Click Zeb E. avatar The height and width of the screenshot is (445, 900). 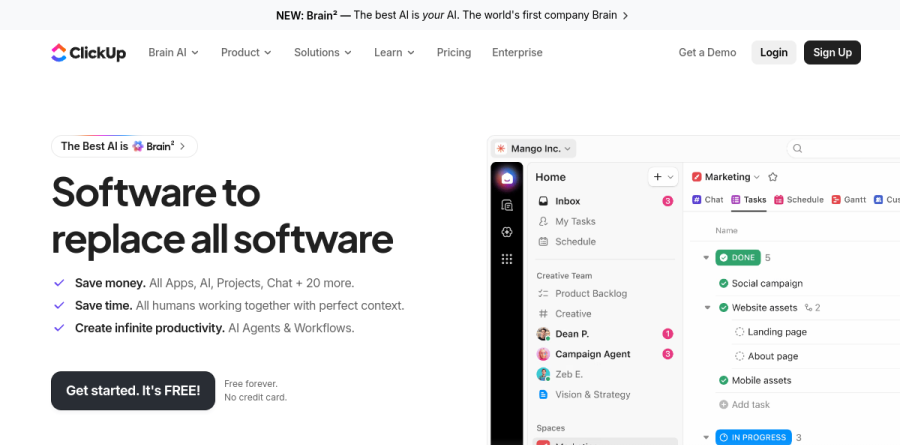[x=543, y=374]
